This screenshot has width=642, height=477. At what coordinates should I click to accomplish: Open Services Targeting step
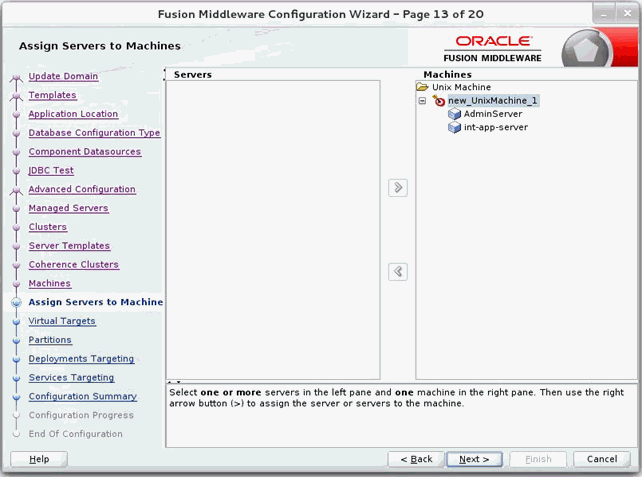pos(71,378)
